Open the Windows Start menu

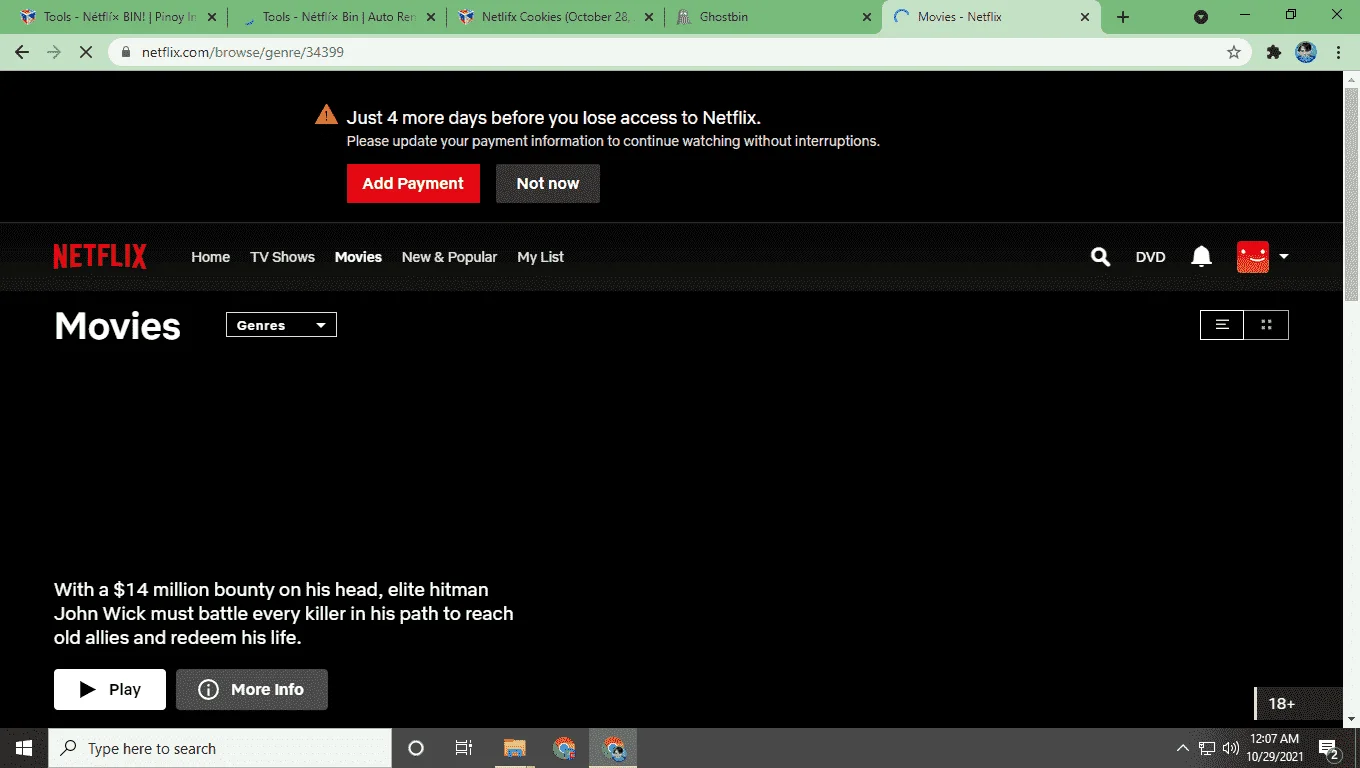click(24, 748)
